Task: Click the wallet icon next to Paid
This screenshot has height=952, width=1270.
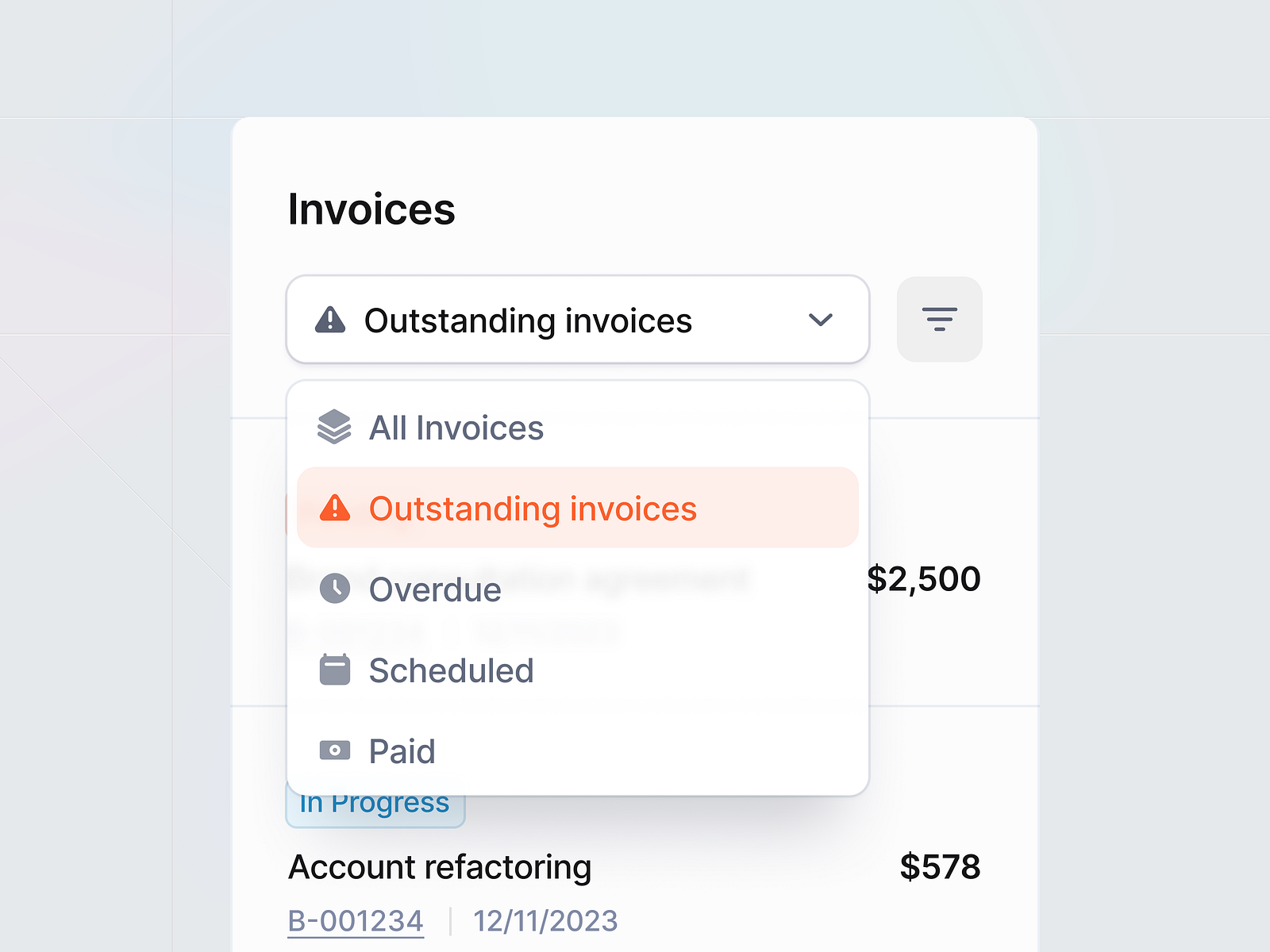Action: pos(337,750)
